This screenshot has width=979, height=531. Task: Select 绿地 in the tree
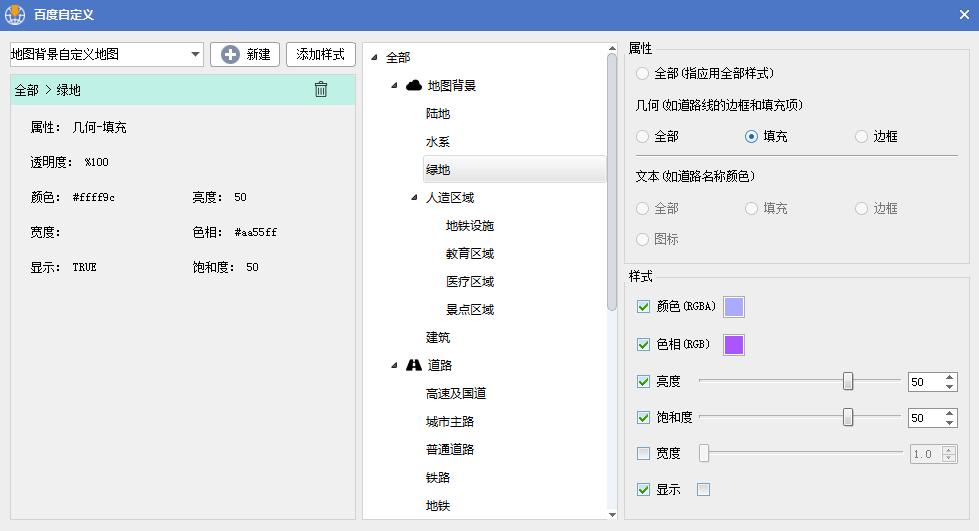pos(514,169)
